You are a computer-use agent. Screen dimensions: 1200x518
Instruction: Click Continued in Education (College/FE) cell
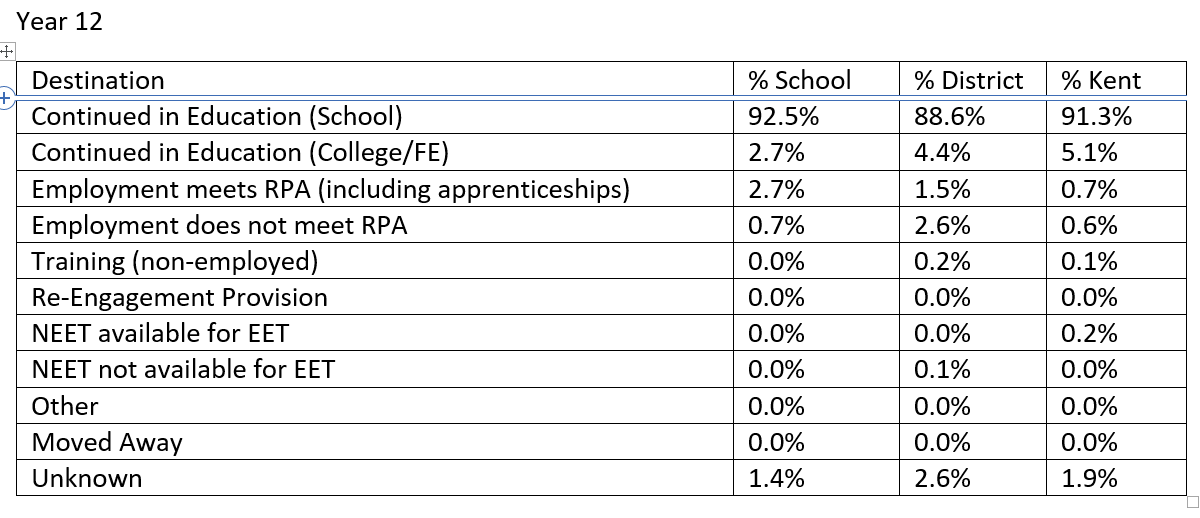click(x=375, y=153)
